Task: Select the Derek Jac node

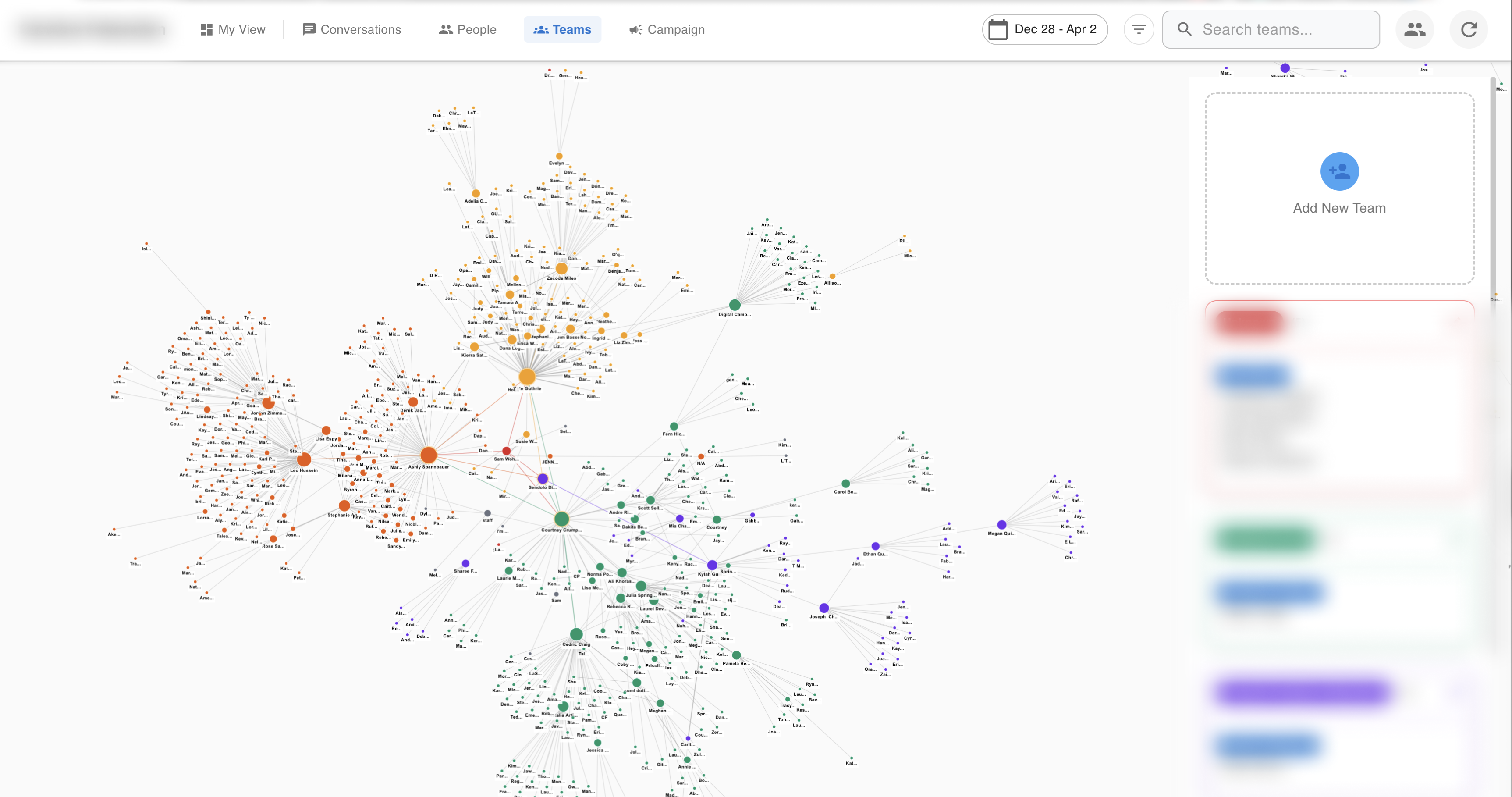Action: pos(413,402)
